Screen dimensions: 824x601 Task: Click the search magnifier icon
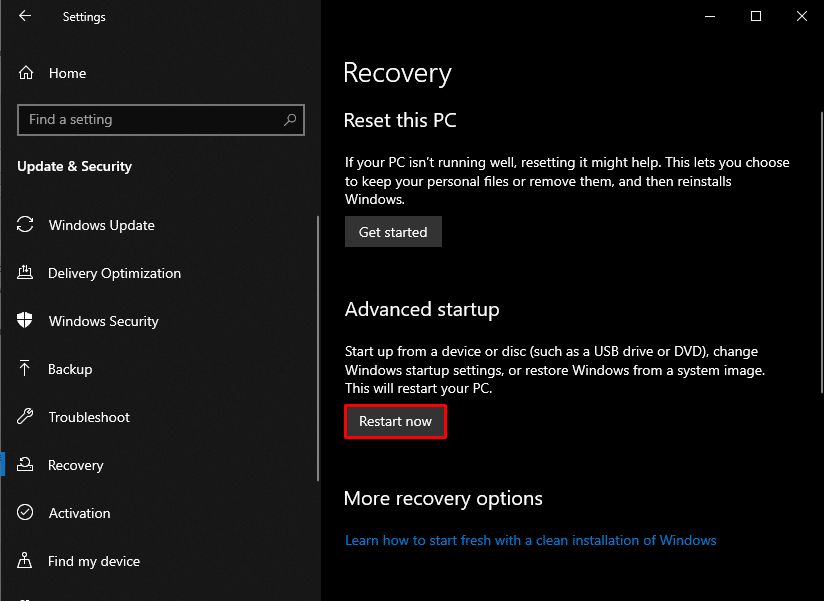tap(290, 119)
